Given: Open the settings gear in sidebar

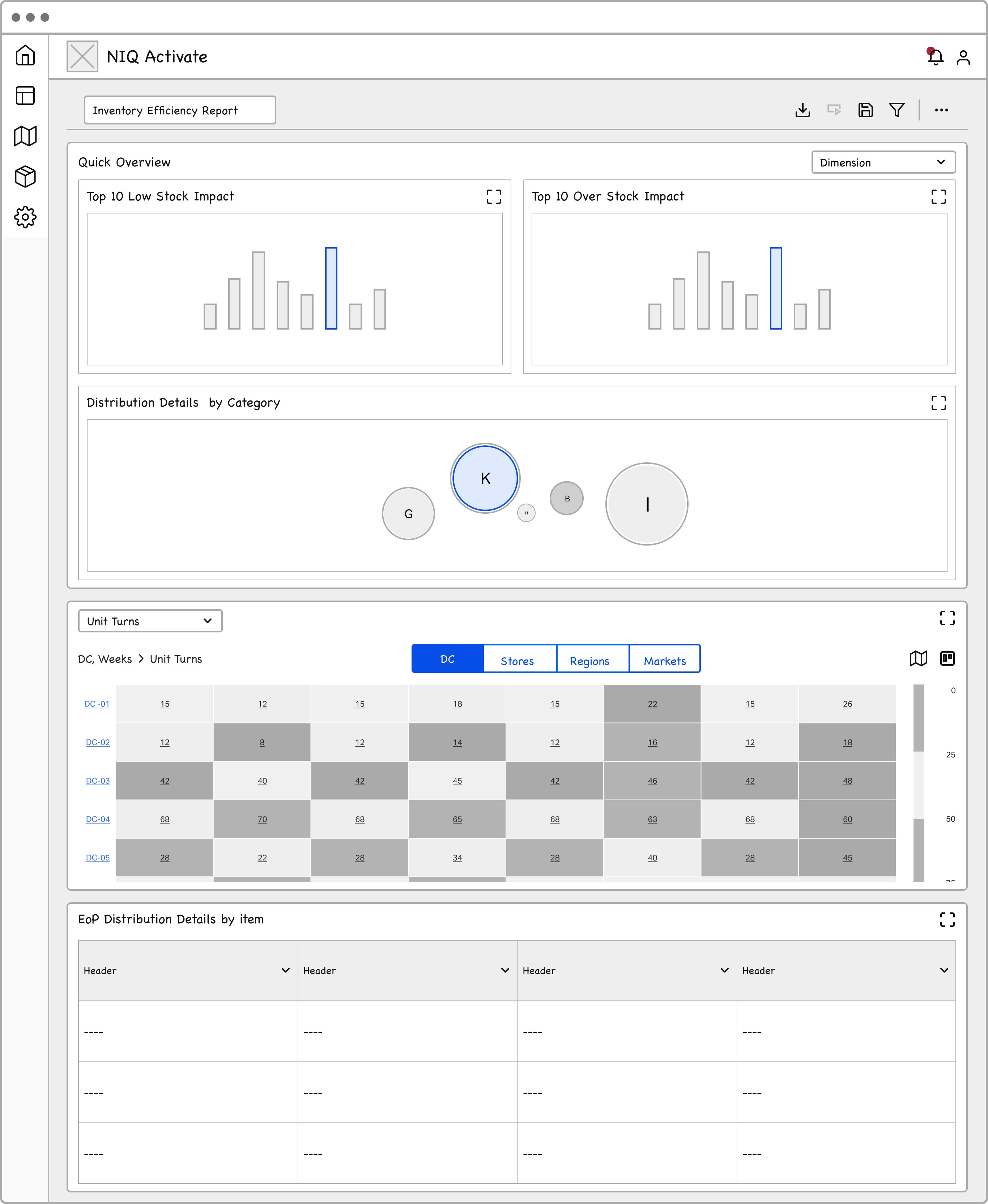Looking at the screenshot, I should (25, 217).
